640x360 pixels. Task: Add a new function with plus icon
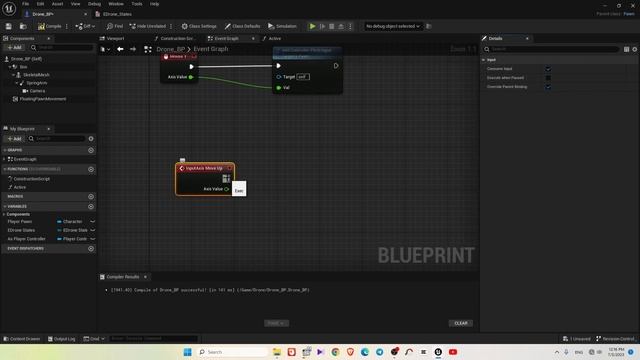91,169
